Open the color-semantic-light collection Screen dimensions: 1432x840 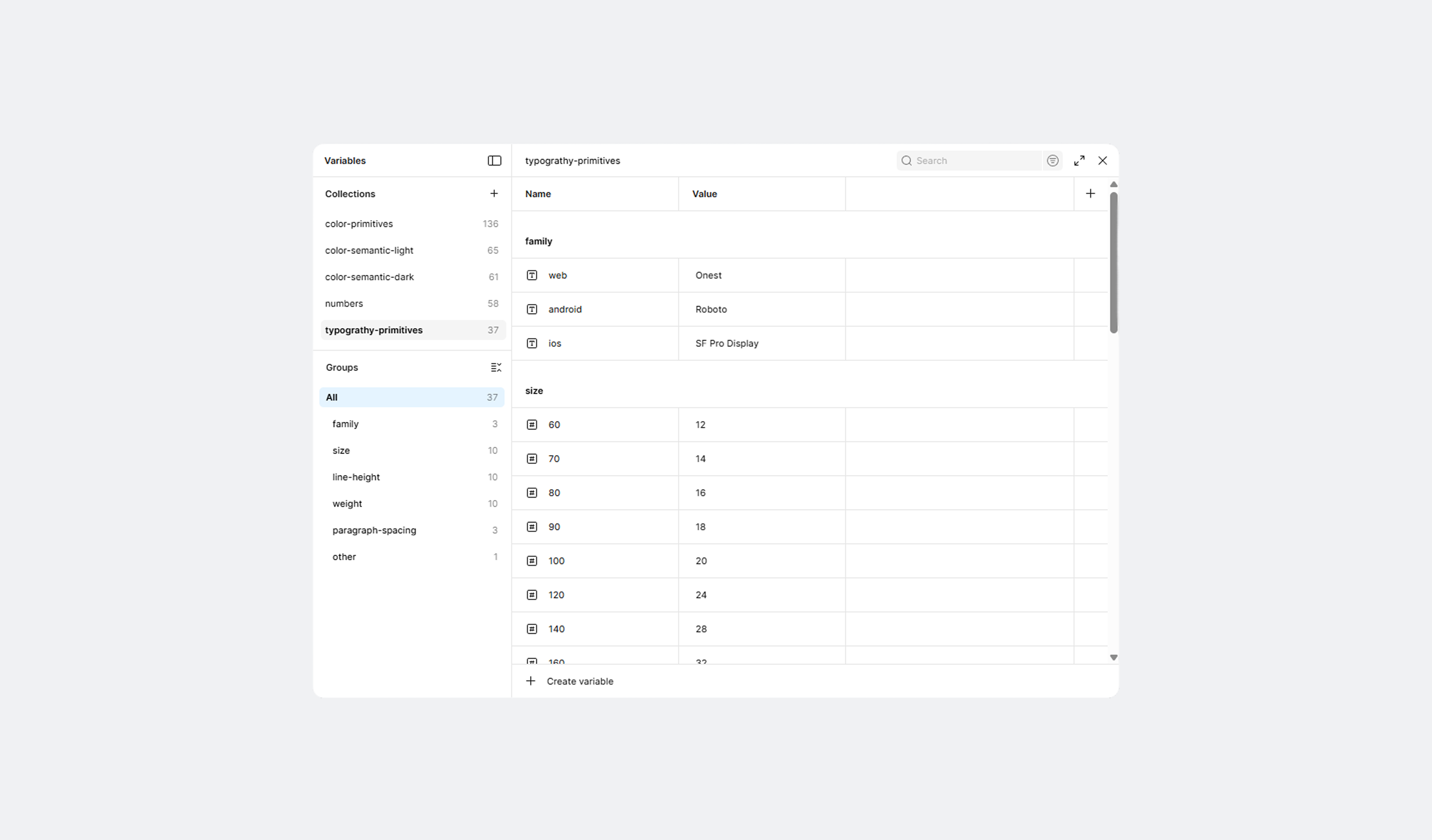coord(412,251)
